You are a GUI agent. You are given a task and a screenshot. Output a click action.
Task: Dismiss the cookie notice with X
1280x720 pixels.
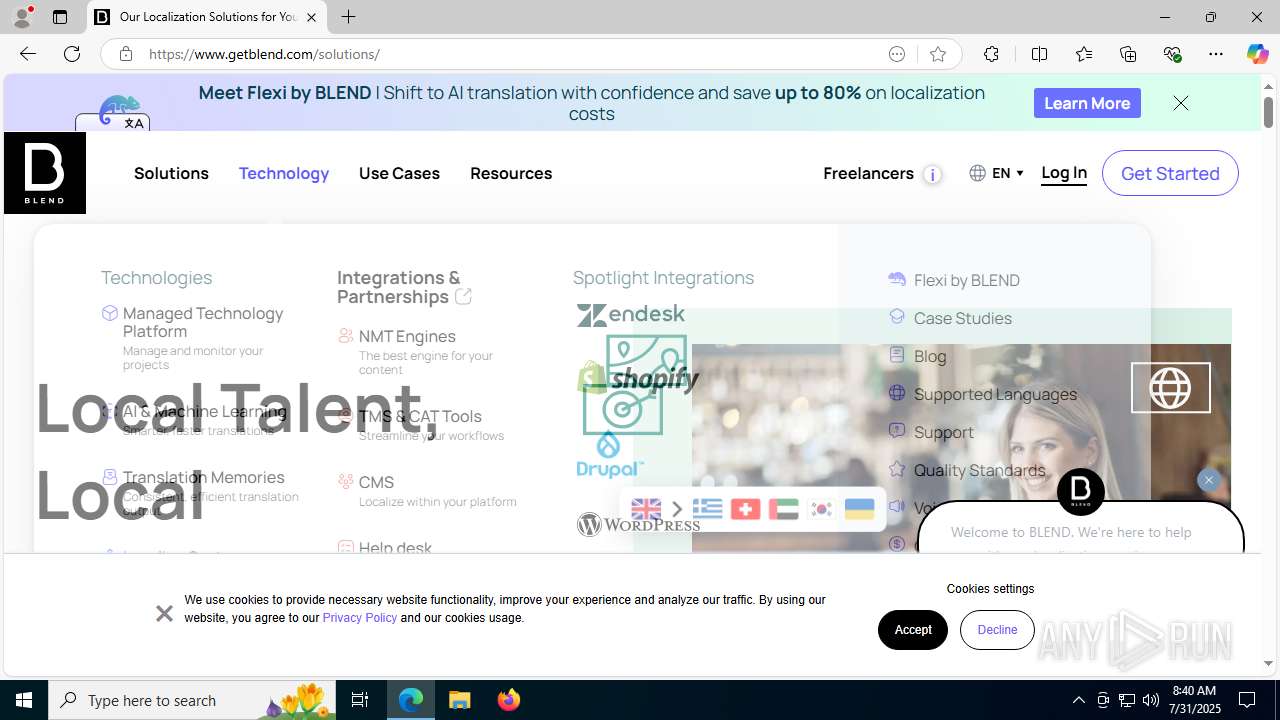(164, 613)
